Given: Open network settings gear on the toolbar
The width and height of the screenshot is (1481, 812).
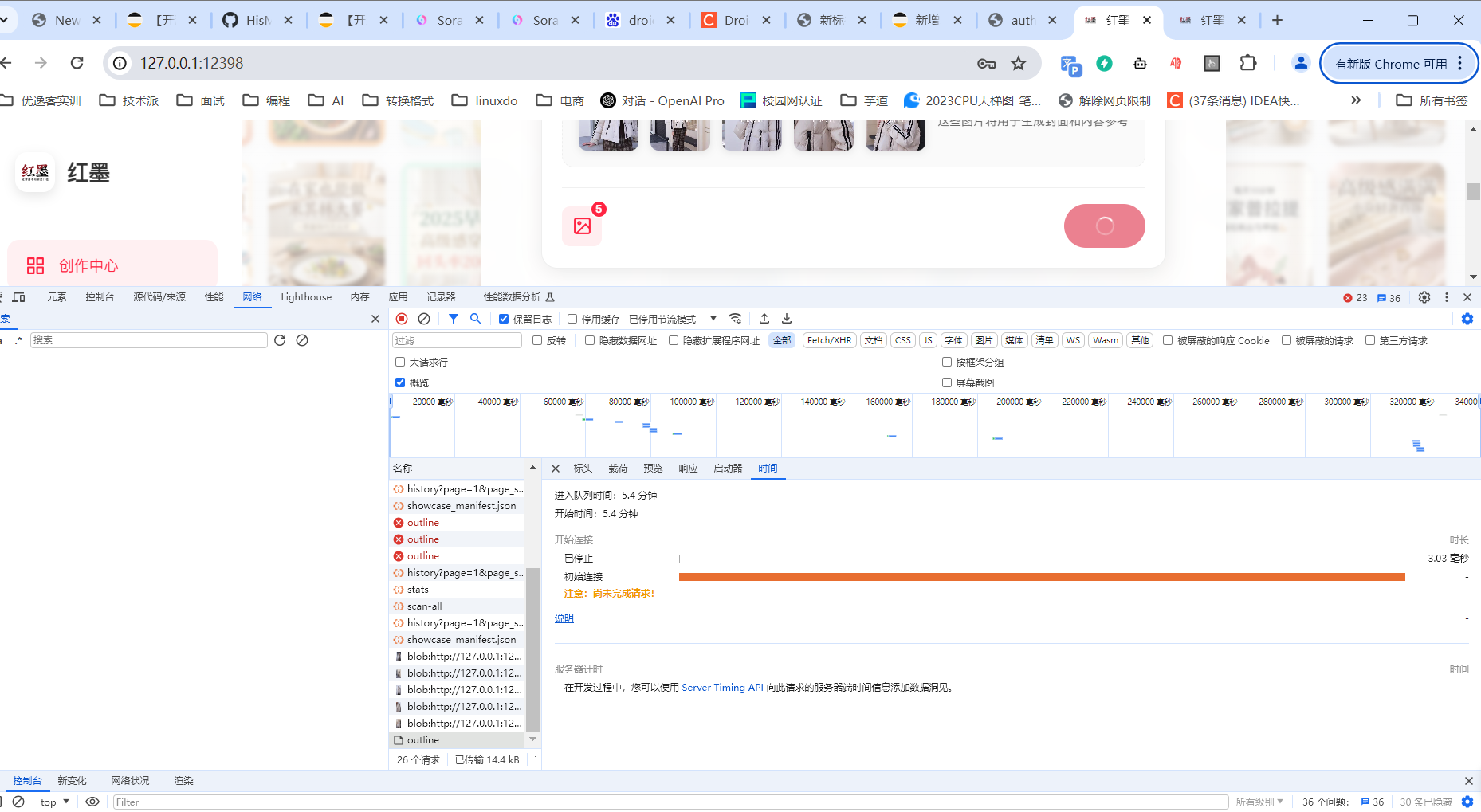Looking at the screenshot, I should click(1467, 319).
